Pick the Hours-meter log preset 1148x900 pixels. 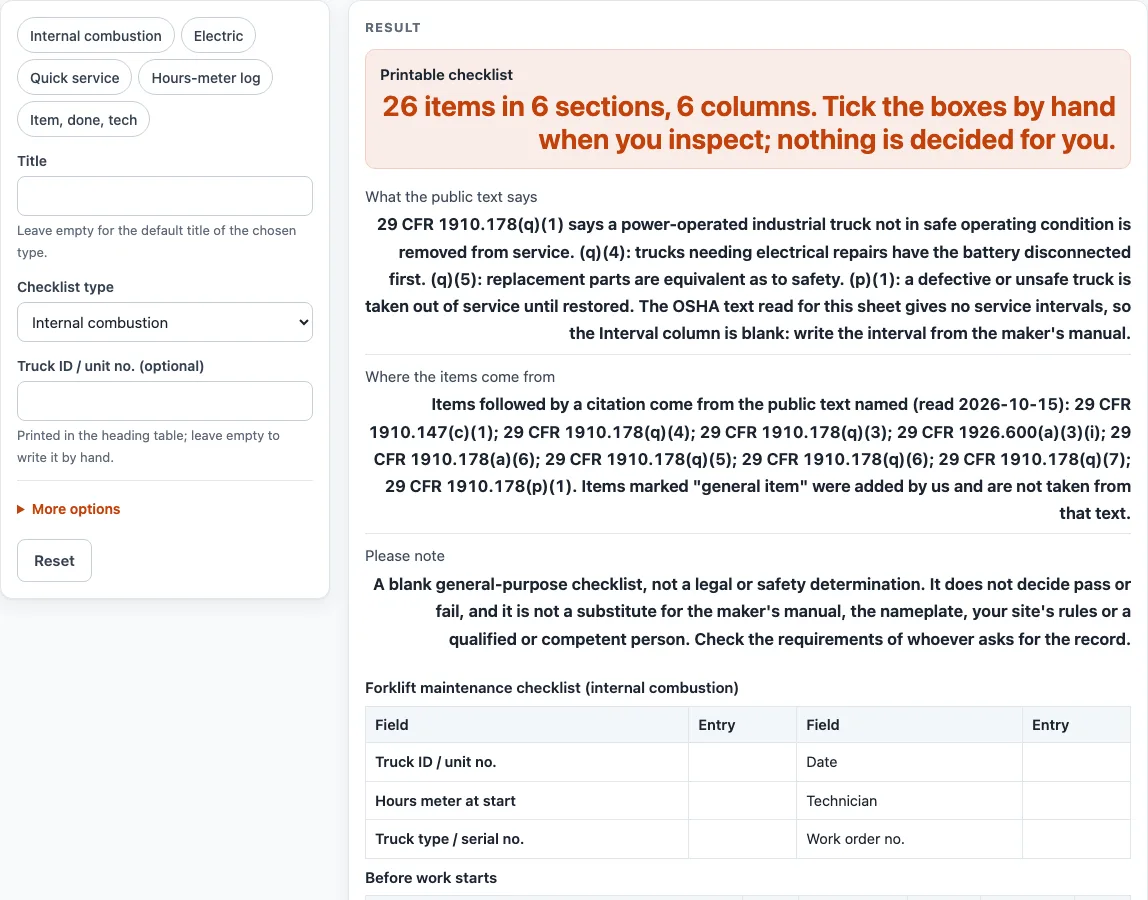(x=206, y=78)
